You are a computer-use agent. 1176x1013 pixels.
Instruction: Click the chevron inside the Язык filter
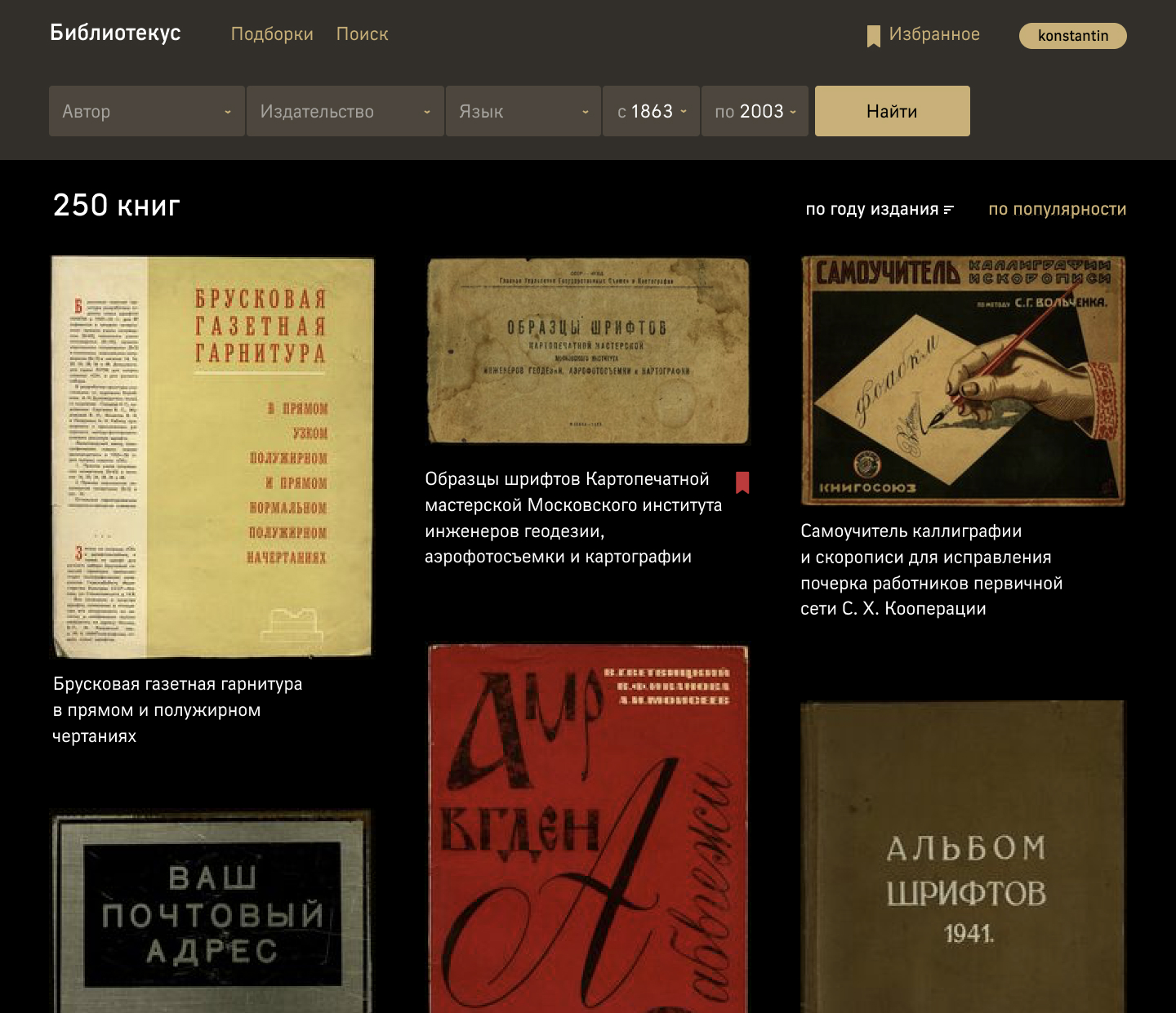point(585,112)
